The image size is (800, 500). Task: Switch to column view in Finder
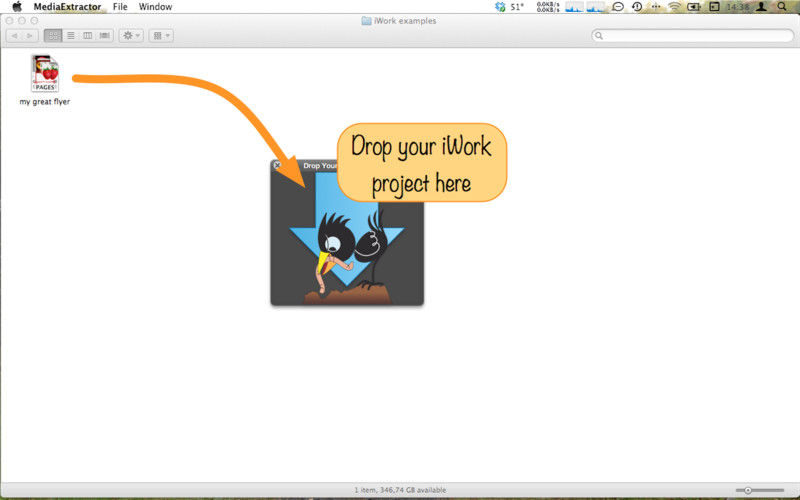pos(87,35)
